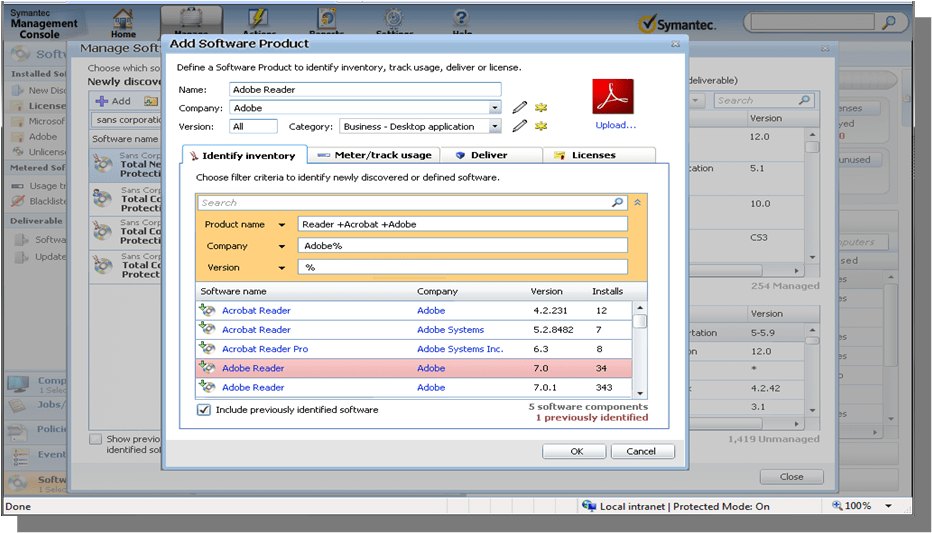Open the Reports icon in toolbar
This screenshot has width=932, height=533.
coord(326,18)
